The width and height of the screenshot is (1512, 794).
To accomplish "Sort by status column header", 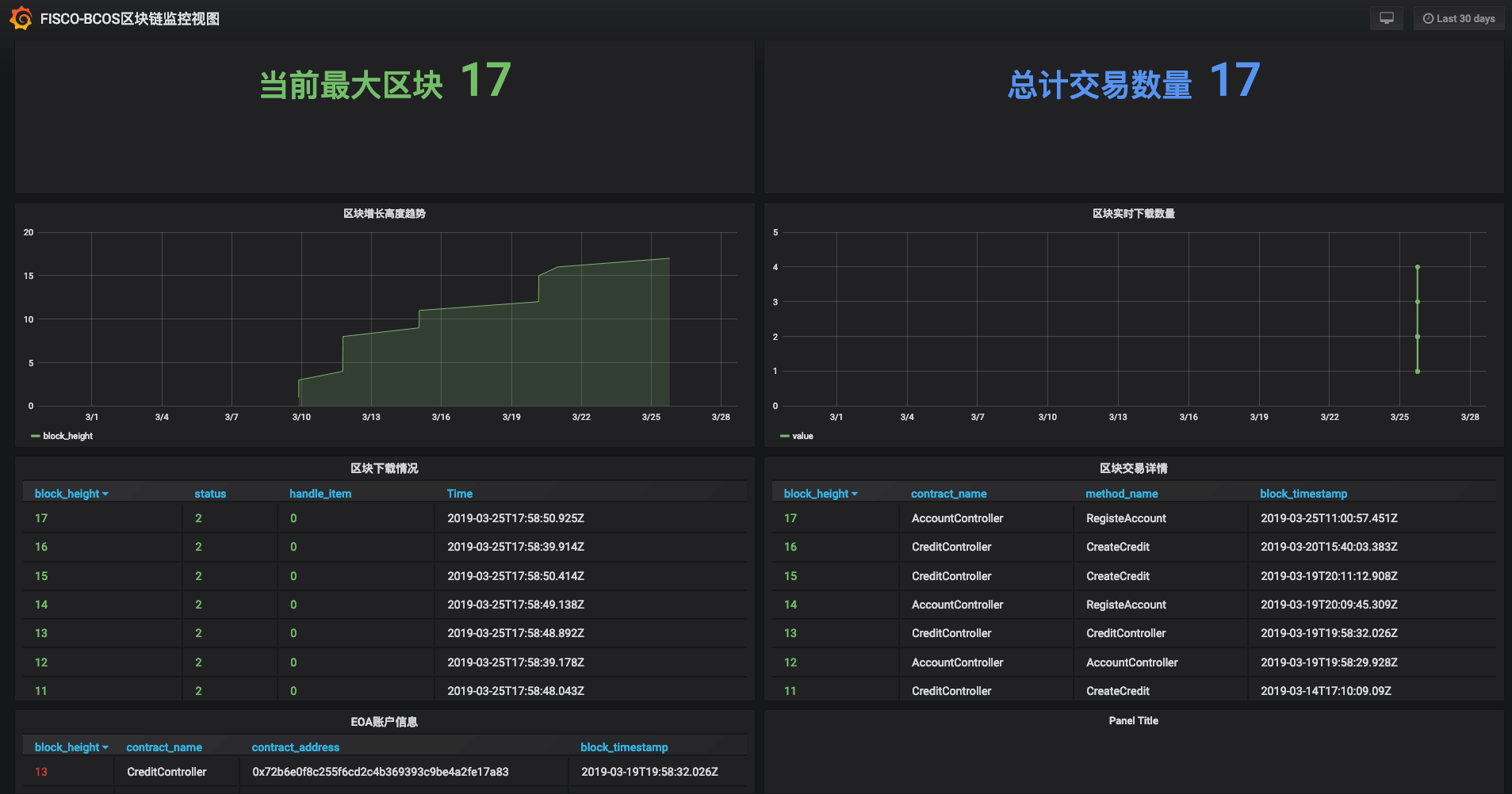I will 210,494.
